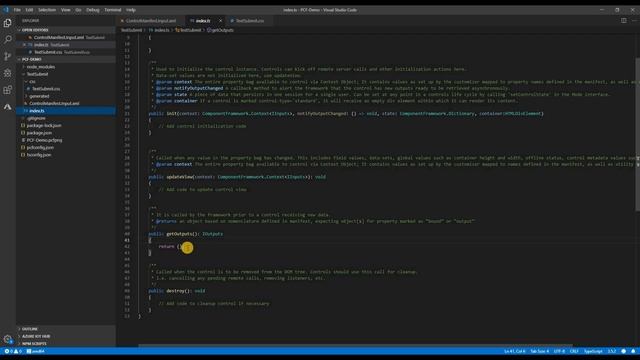The image size is (640, 360).
Task: Open the editor More Actions ellipsis
Action: point(634,20)
